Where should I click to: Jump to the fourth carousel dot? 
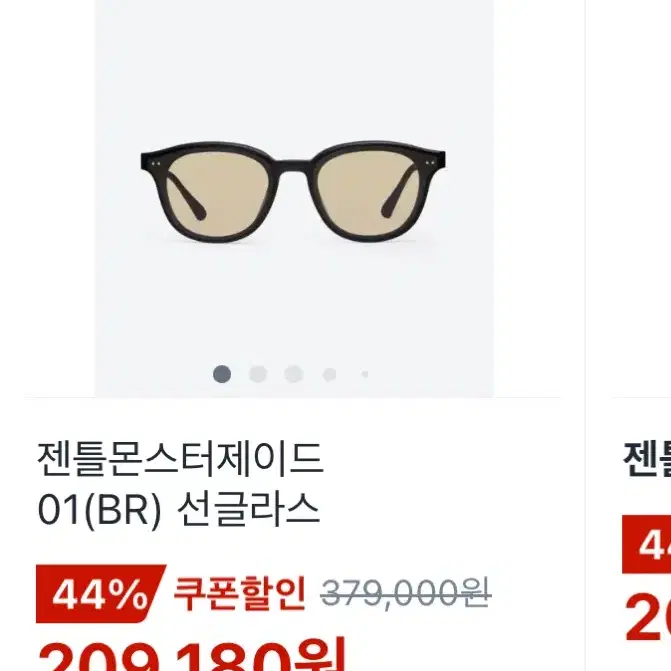[x=330, y=374]
